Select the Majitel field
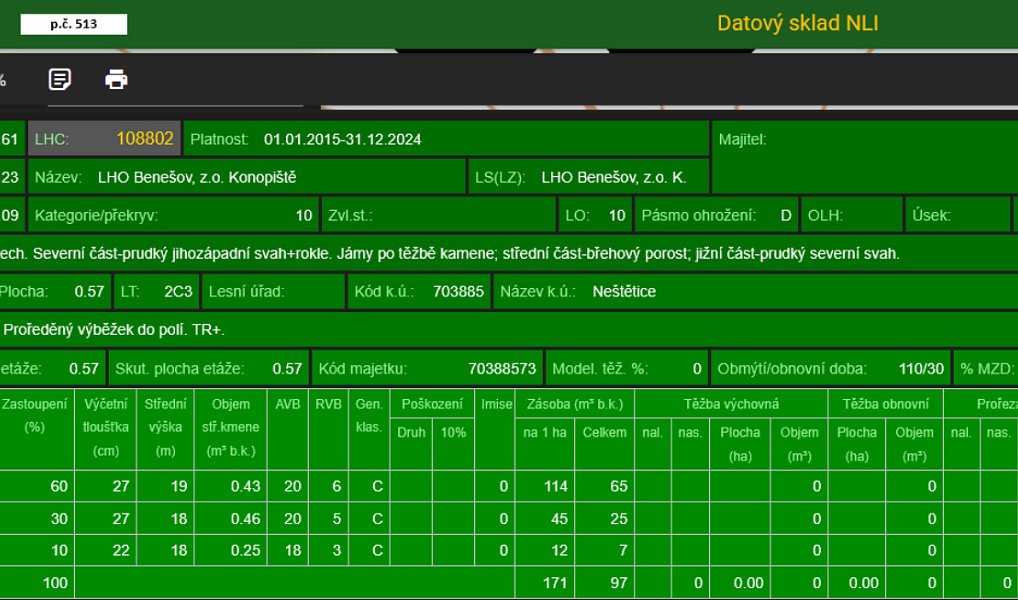This screenshot has height=600, width=1018. tap(865, 157)
